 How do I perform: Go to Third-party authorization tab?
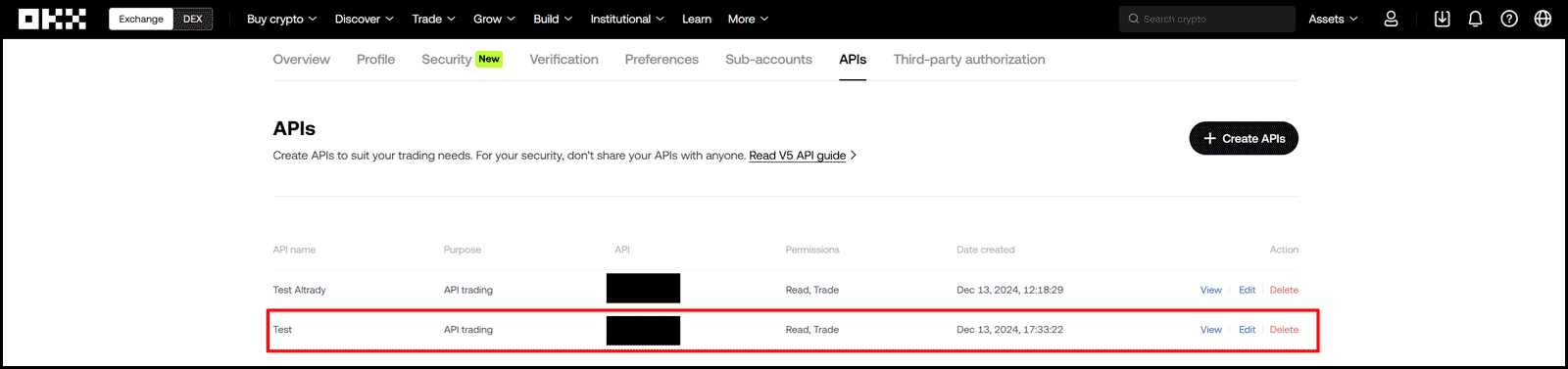[x=969, y=60]
